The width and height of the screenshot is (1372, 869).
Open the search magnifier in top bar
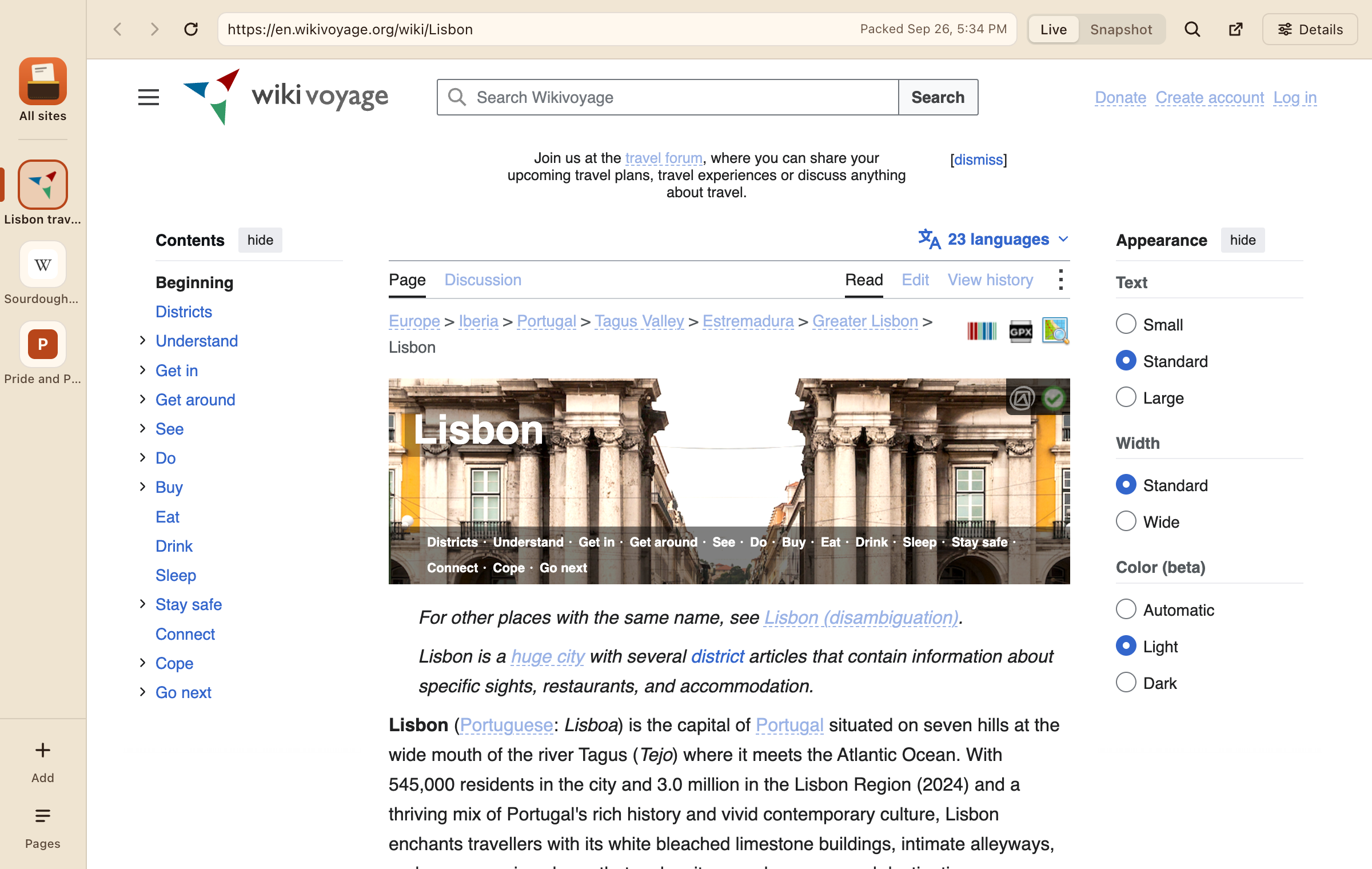click(1192, 29)
